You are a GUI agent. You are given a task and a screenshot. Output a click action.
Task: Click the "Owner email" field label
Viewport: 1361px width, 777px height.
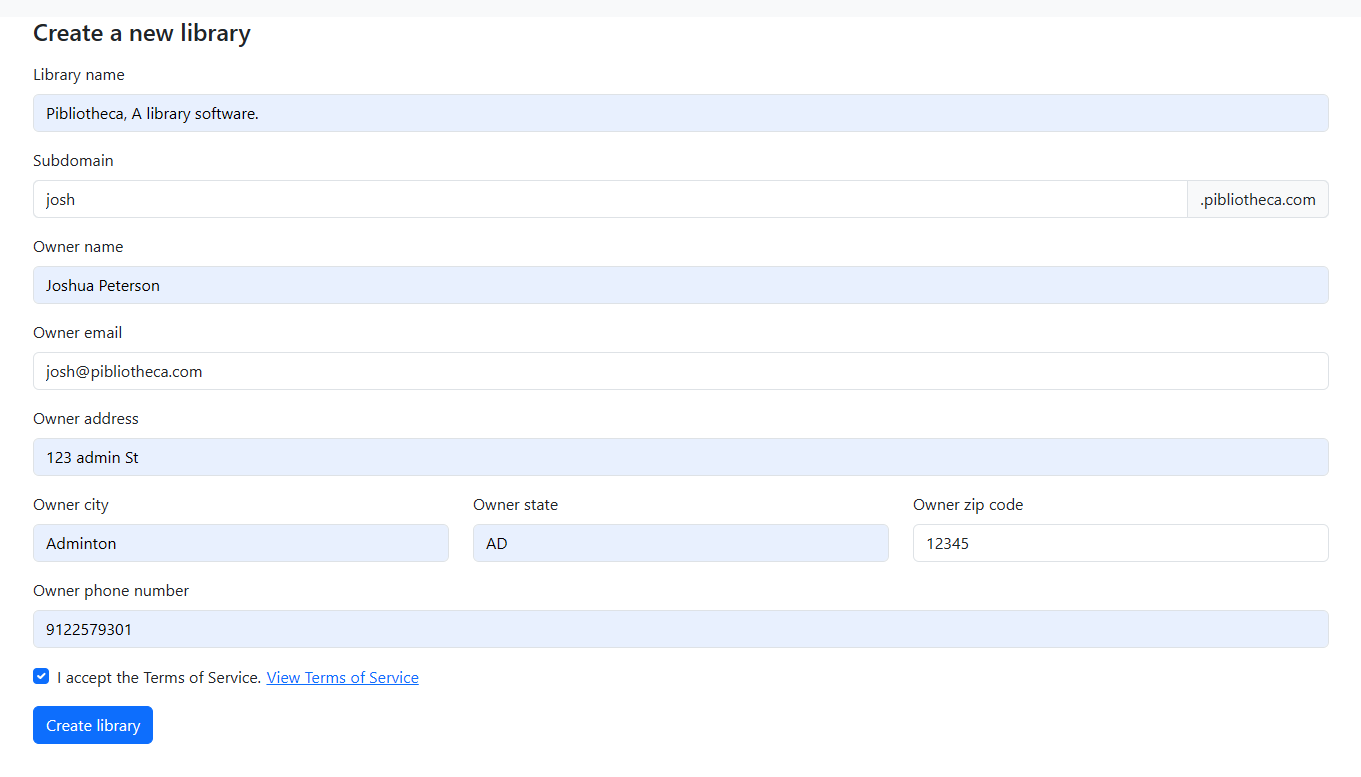[x=77, y=332]
